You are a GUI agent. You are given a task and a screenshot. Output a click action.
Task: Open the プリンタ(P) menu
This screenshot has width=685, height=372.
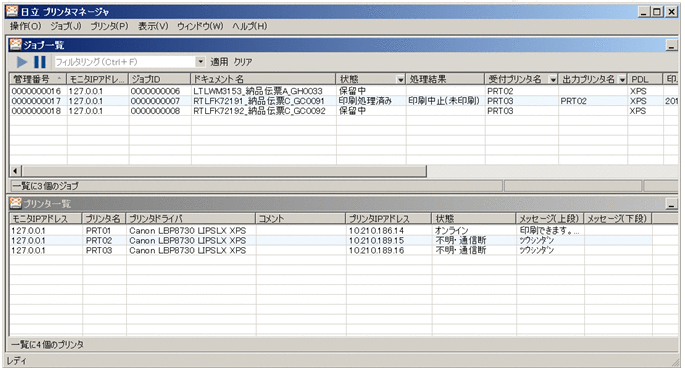coord(109,26)
